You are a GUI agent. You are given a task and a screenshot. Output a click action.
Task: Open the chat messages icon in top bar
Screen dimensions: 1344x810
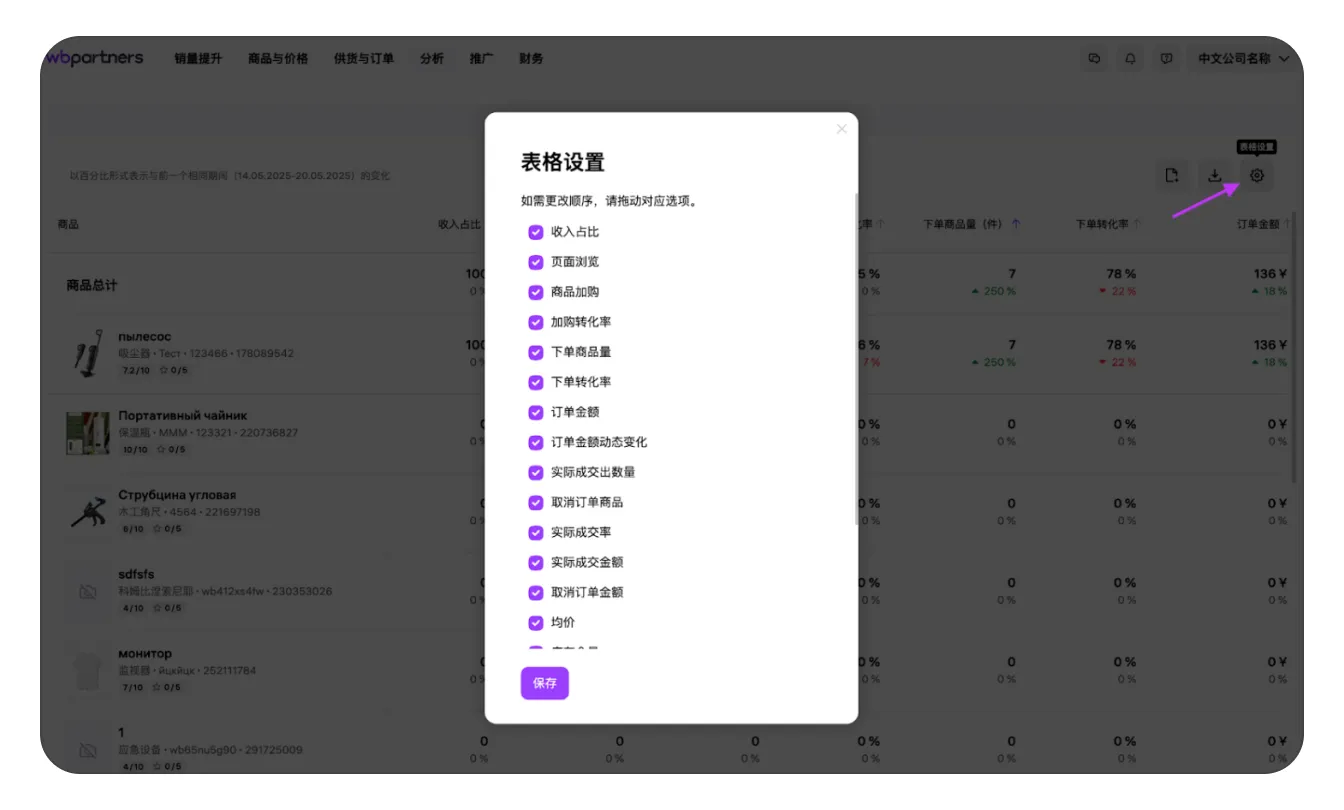1094,58
